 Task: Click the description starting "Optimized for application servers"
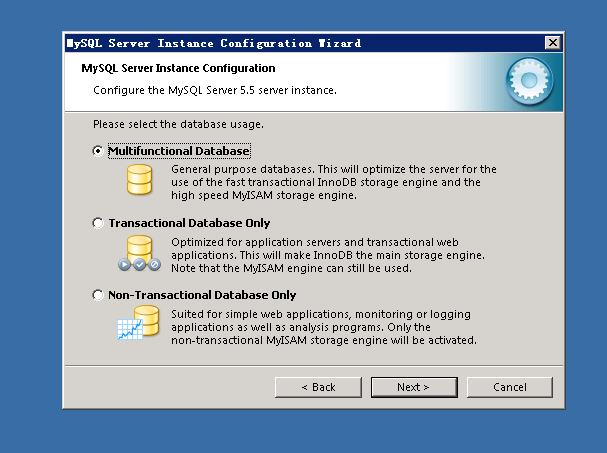pos(328,255)
